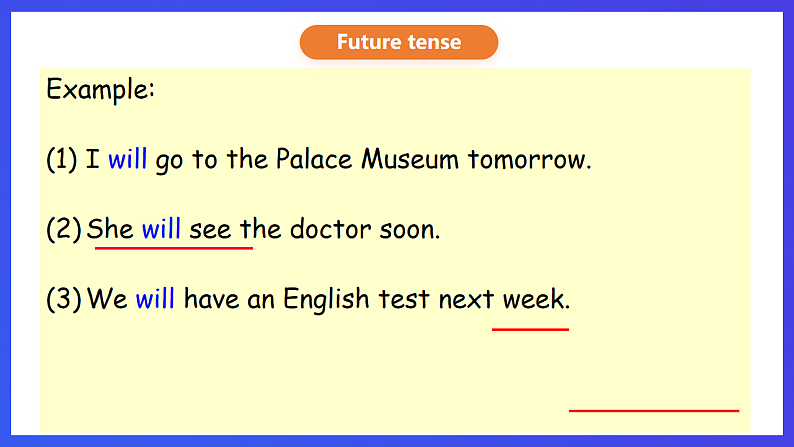
Task: Click the word "week" in sentence three
Action: (x=535, y=298)
